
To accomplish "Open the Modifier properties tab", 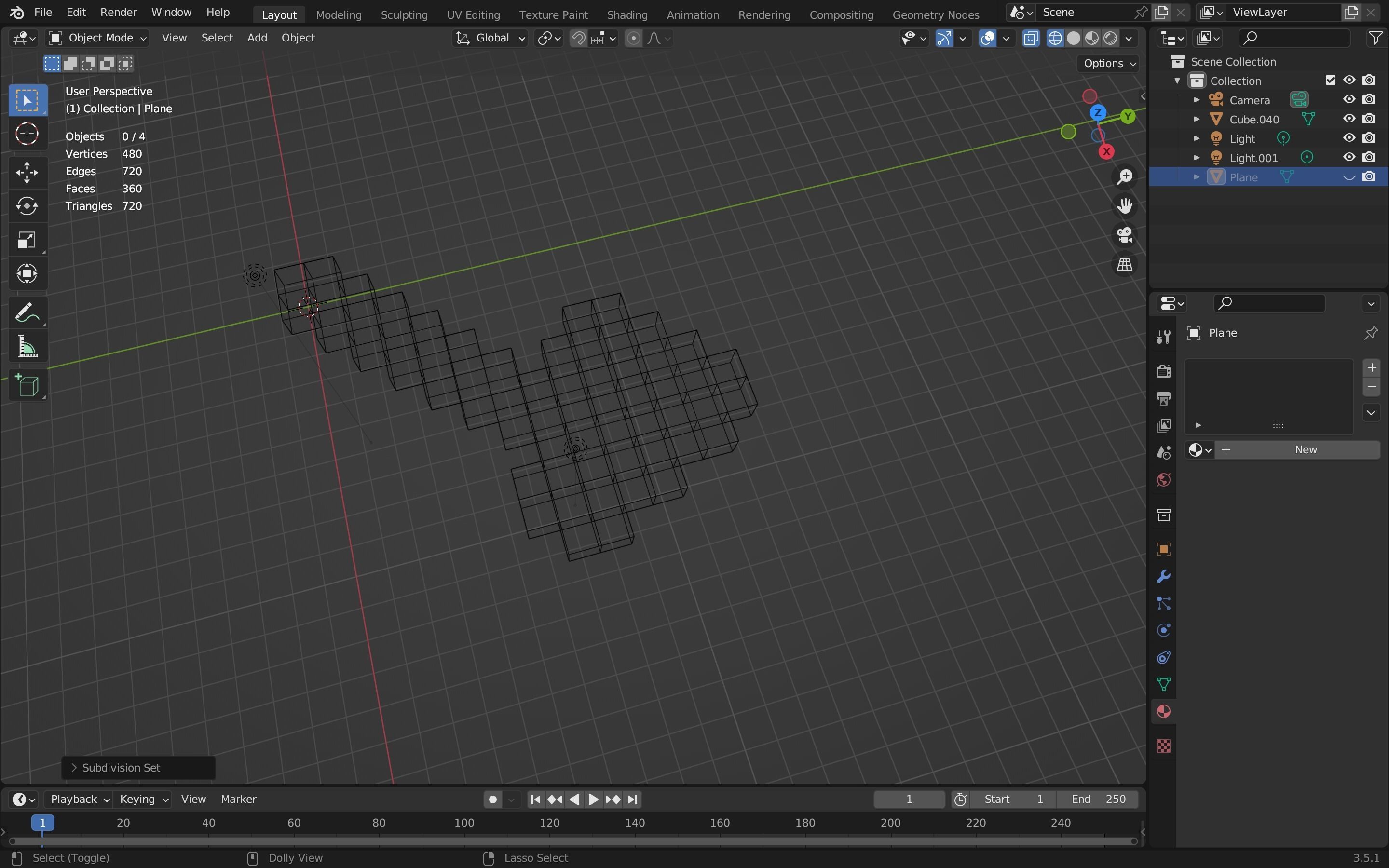I will (x=1163, y=576).
